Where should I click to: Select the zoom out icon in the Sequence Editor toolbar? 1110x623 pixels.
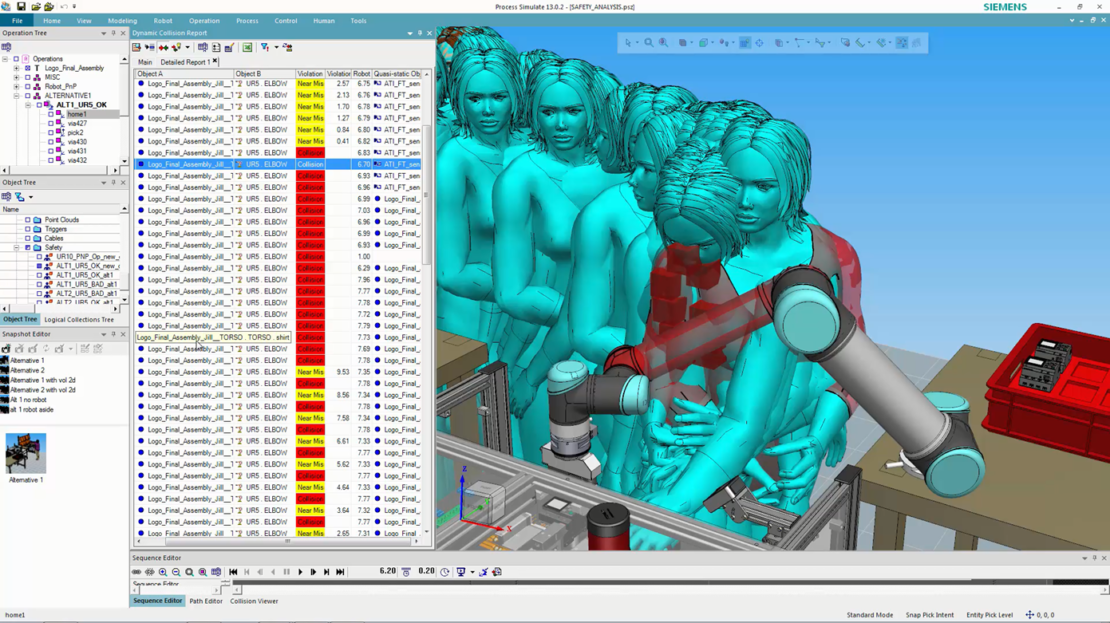(175, 571)
